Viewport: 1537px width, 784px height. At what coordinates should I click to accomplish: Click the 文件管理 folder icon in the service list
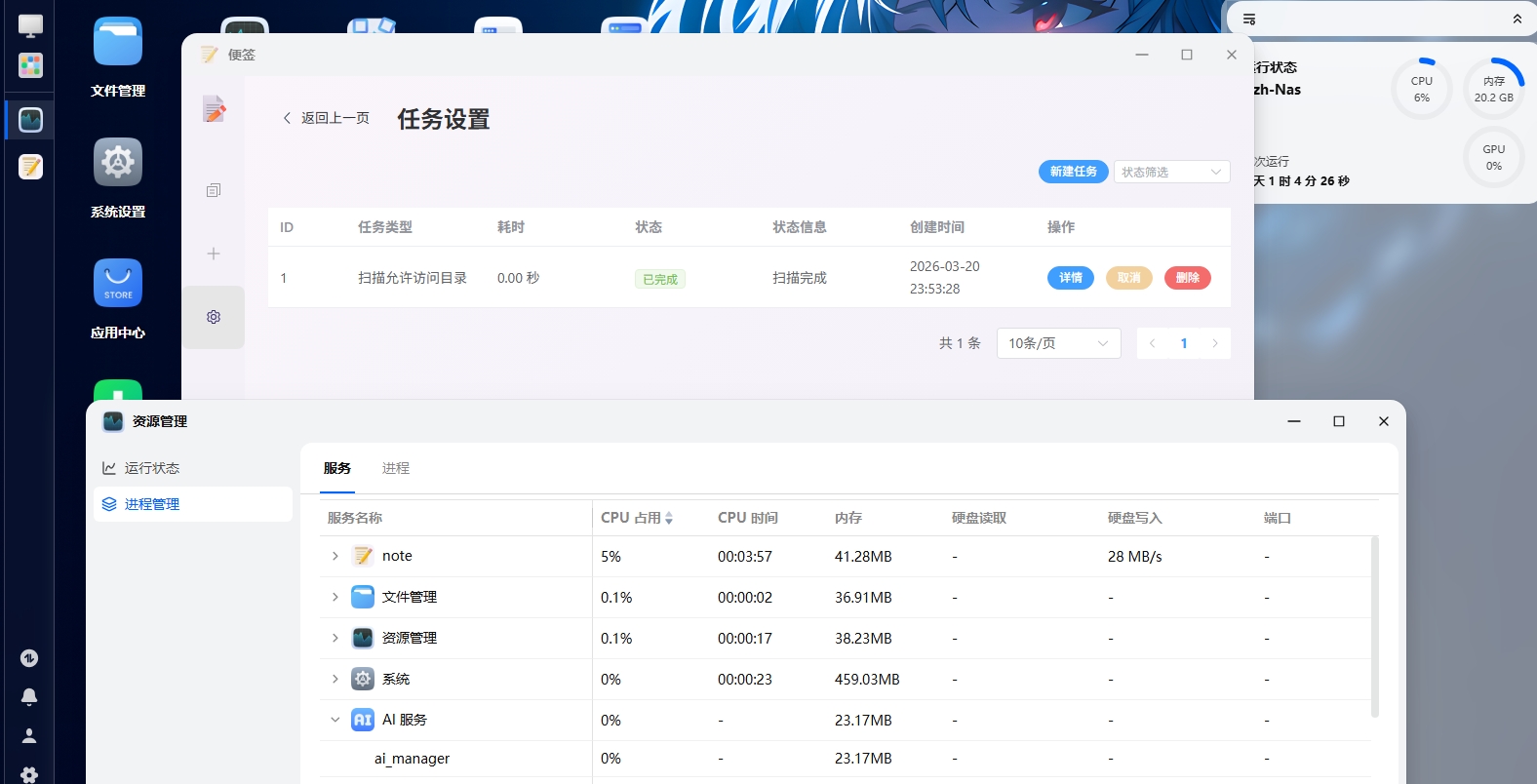363,597
